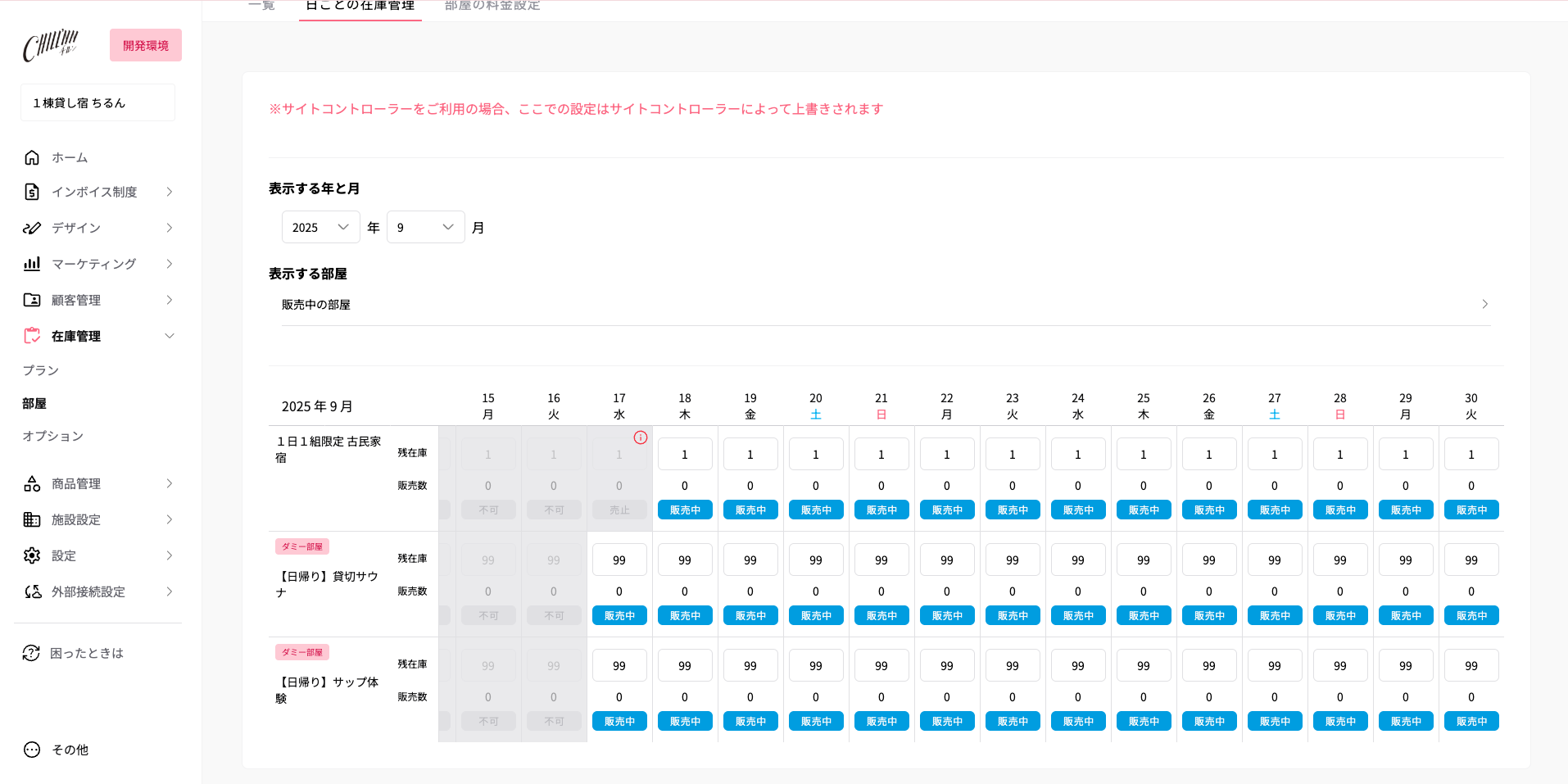Viewport: 1568px width, 784px height.
Task: Toggle 販売中 status for サップ体験 on day 30
Action: (x=1471, y=721)
